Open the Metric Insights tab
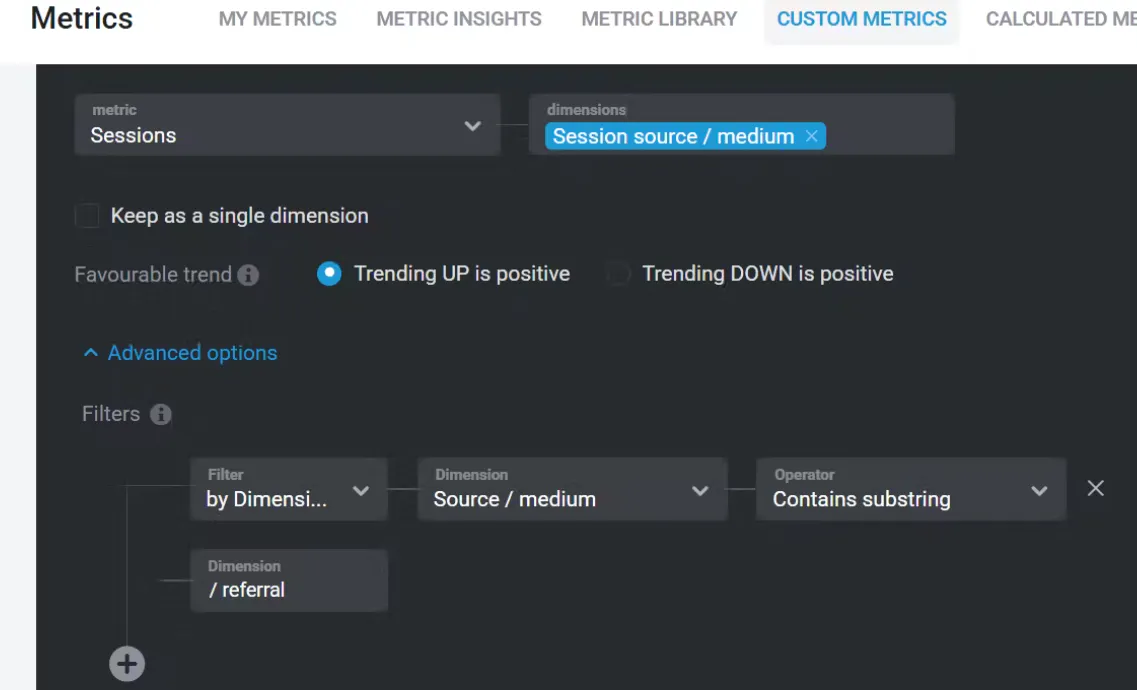Screen dimensions: 1137x690 (x=459, y=19)
